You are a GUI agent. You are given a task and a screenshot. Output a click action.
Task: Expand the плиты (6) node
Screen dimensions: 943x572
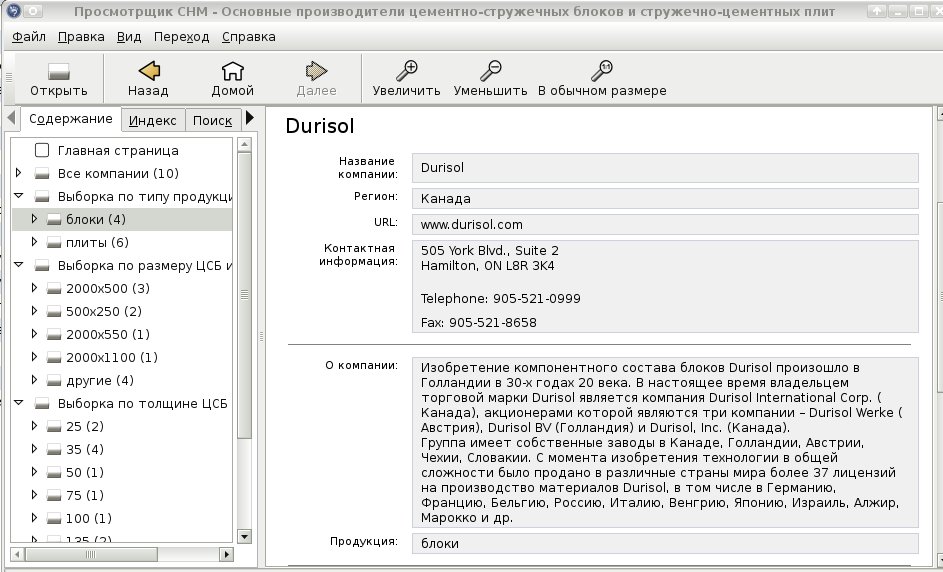tap(34, 242)
